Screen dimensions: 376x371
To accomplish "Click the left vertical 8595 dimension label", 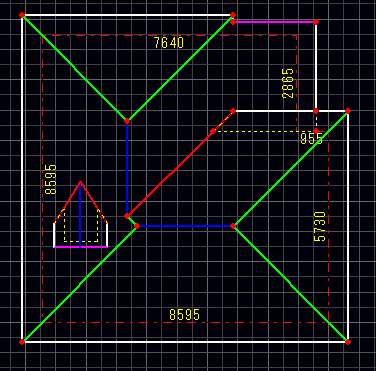I will click(51, 179).
